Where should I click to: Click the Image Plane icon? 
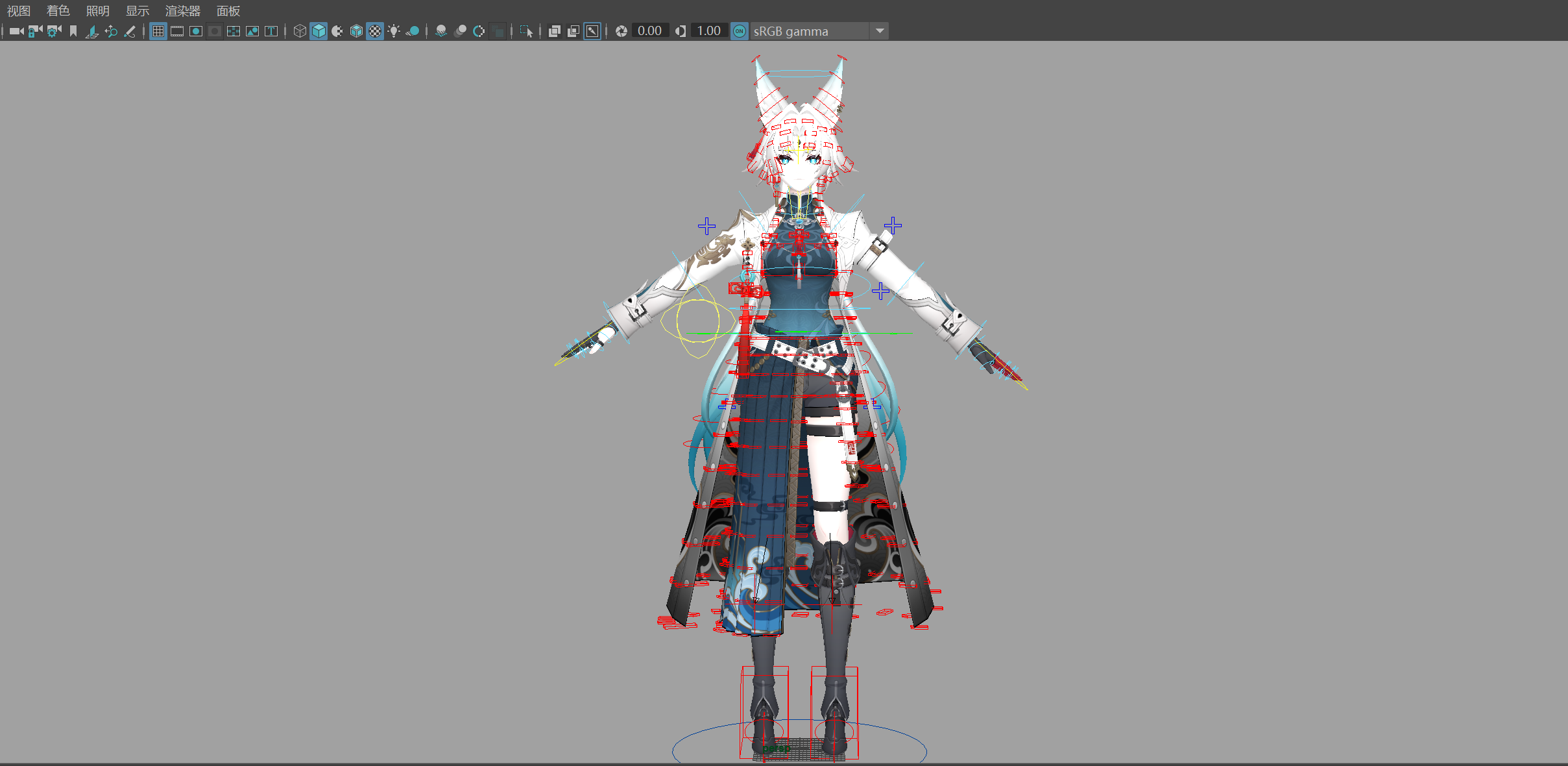(92, 31)
